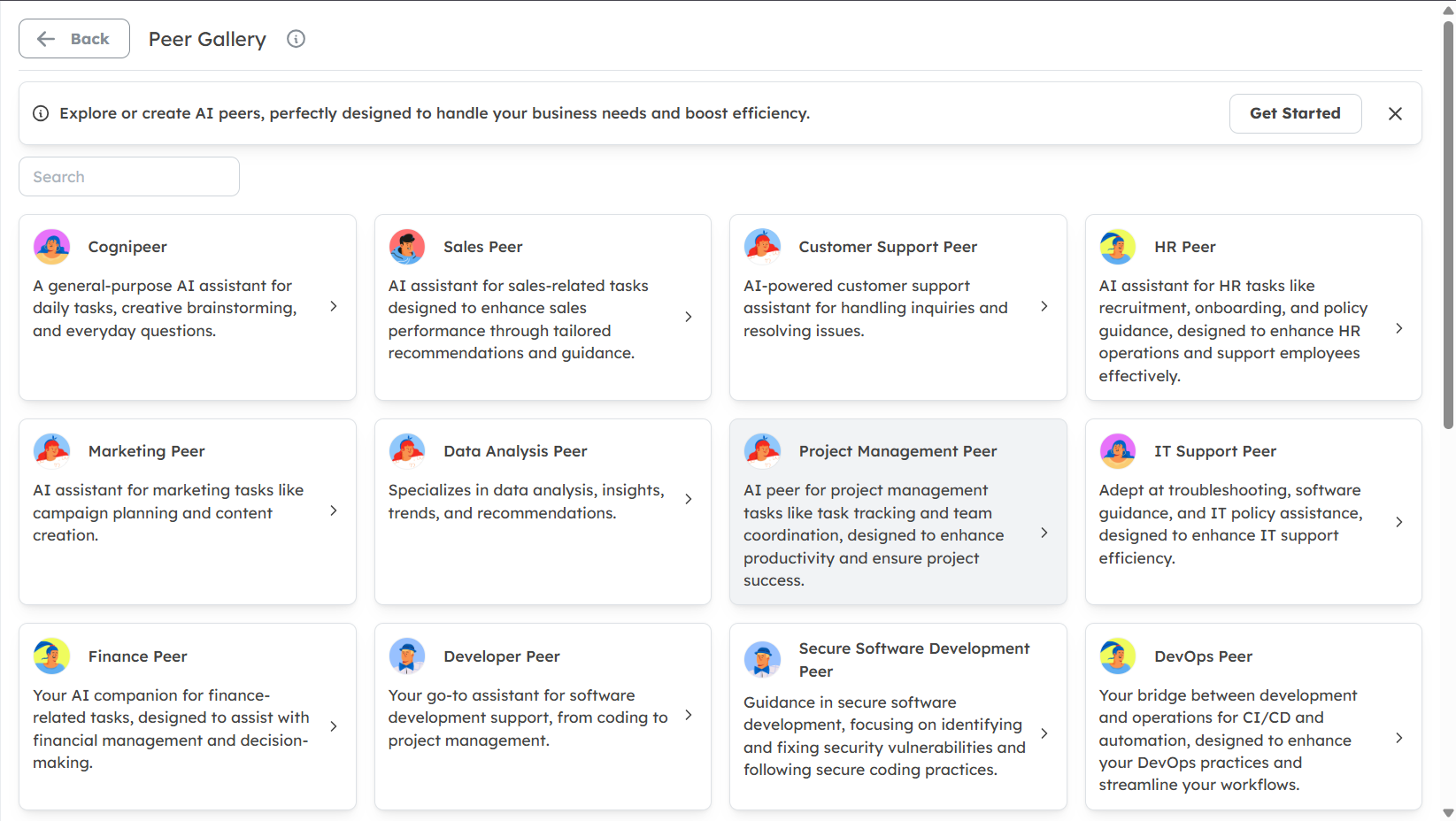Click the Sales Peer avatar icon

click(x=407, y=247)
